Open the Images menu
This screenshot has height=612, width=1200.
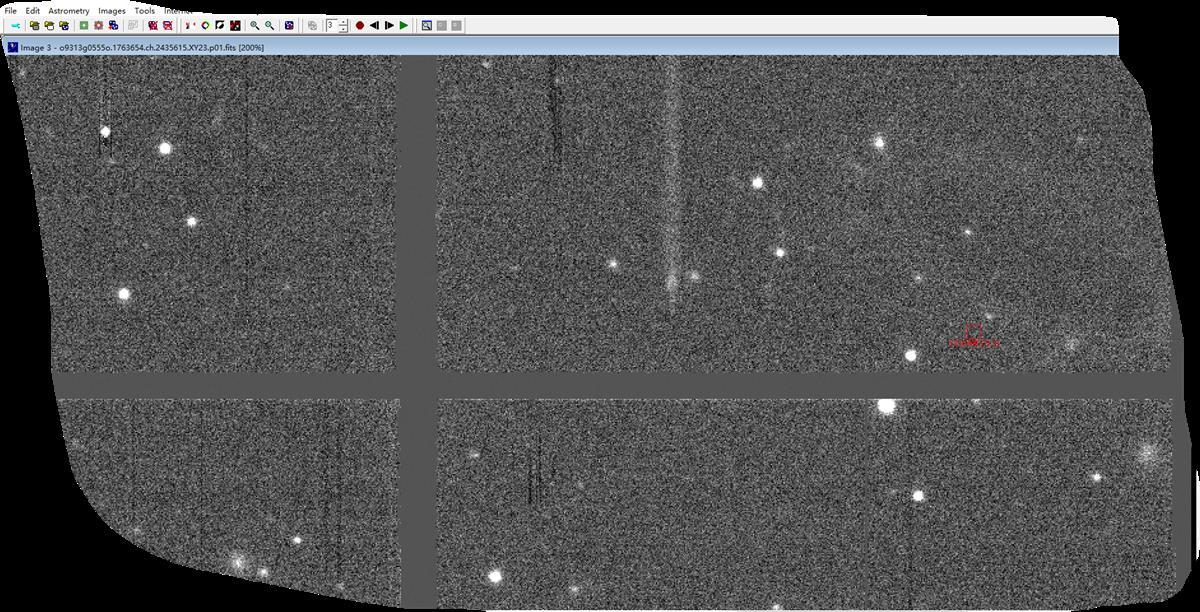[x=111, y=10]
